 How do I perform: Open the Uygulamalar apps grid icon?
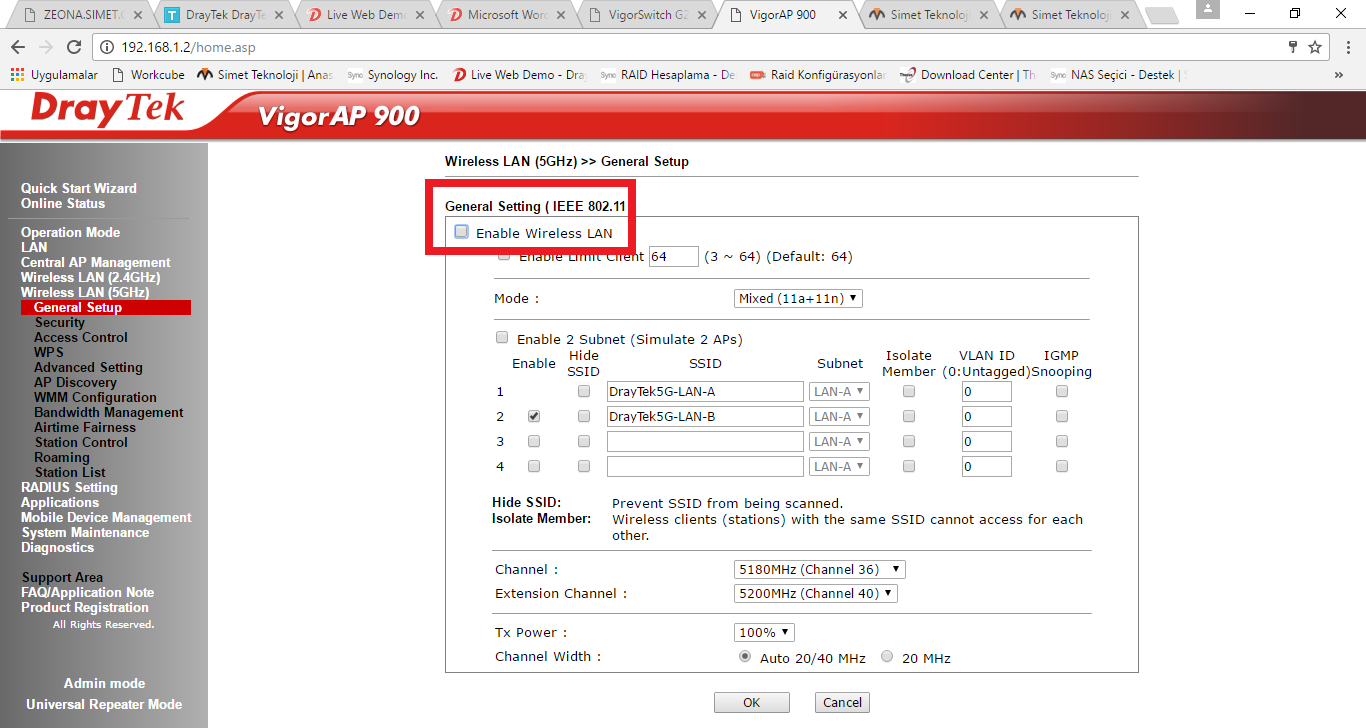(17, 75)
